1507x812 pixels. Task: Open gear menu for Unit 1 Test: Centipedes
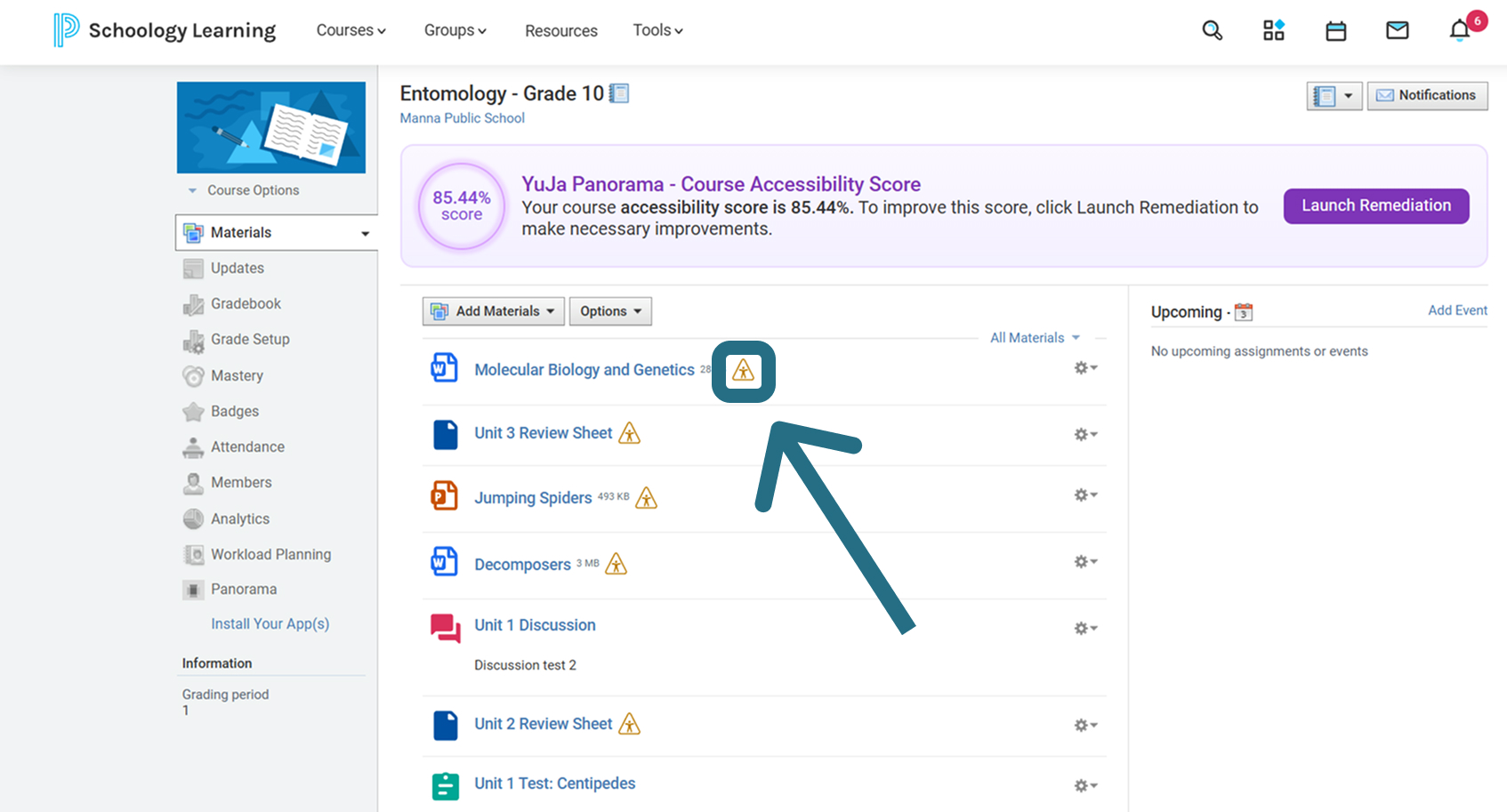click(1085, 785)
